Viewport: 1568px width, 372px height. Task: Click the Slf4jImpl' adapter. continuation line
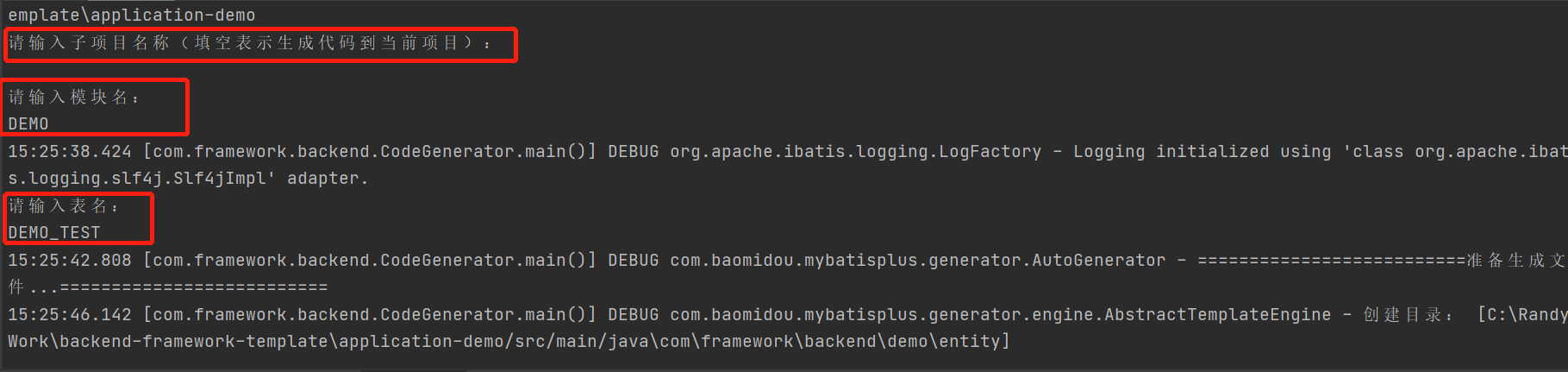coord(188,179)
